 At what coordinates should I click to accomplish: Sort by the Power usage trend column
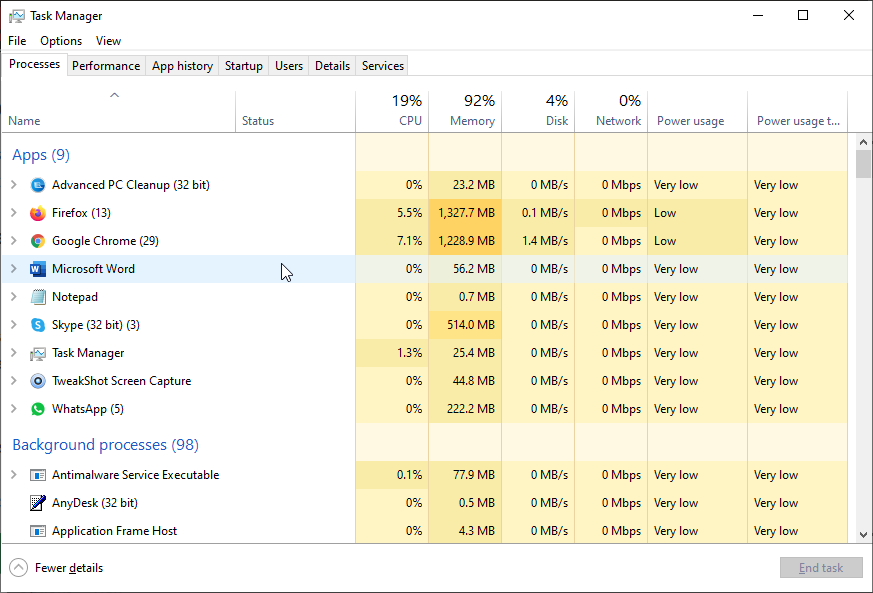coord(798,112)
